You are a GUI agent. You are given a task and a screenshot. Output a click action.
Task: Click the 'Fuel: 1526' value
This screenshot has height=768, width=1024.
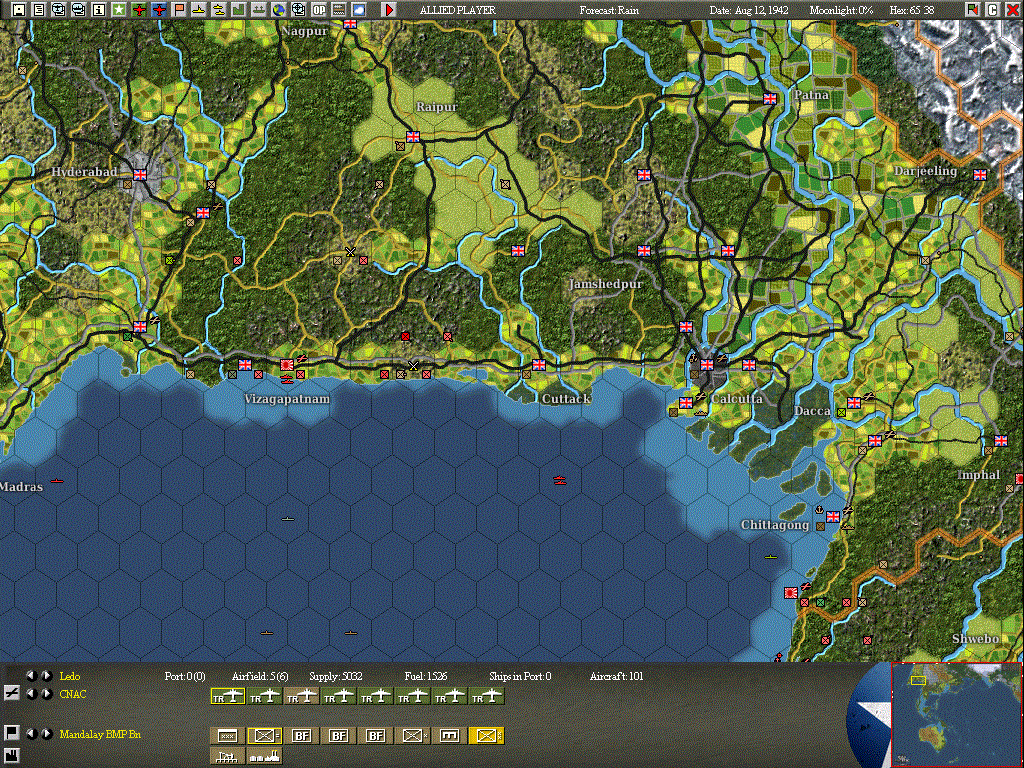coord(426,676)
